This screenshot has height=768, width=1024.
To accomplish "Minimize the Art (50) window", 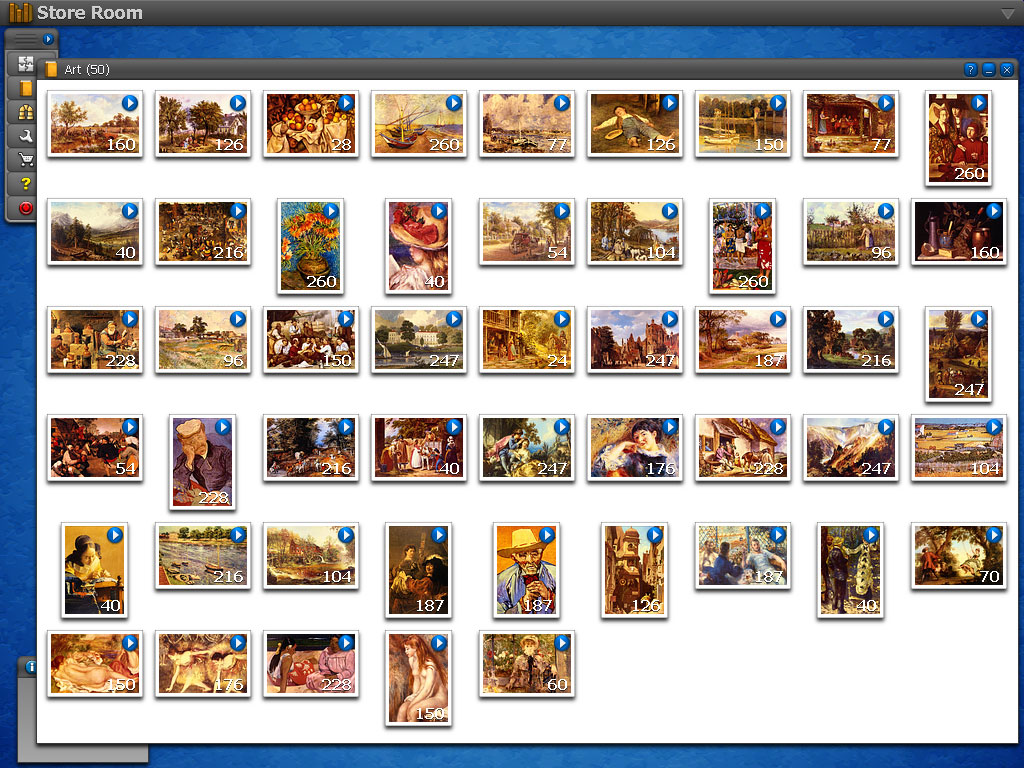I will point(989,70).
